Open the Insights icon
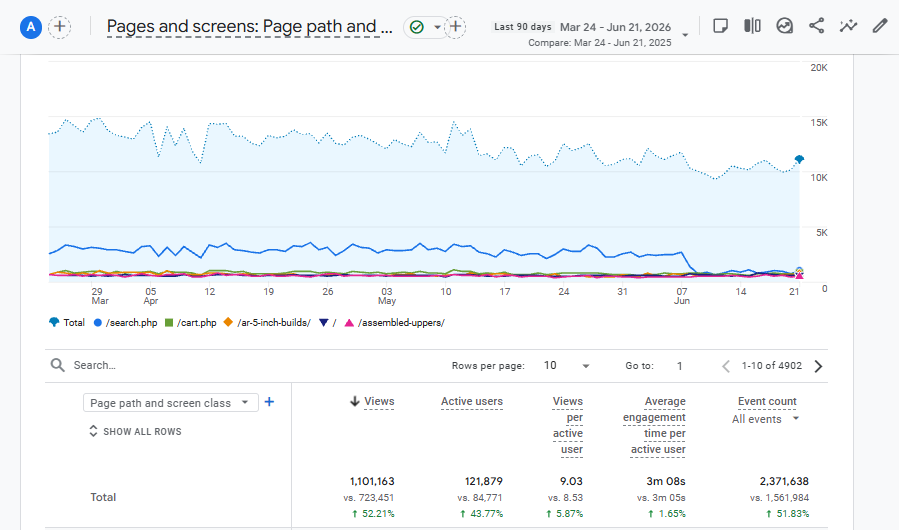This screenshot has height=530, width=899. [x=784, y=26]
